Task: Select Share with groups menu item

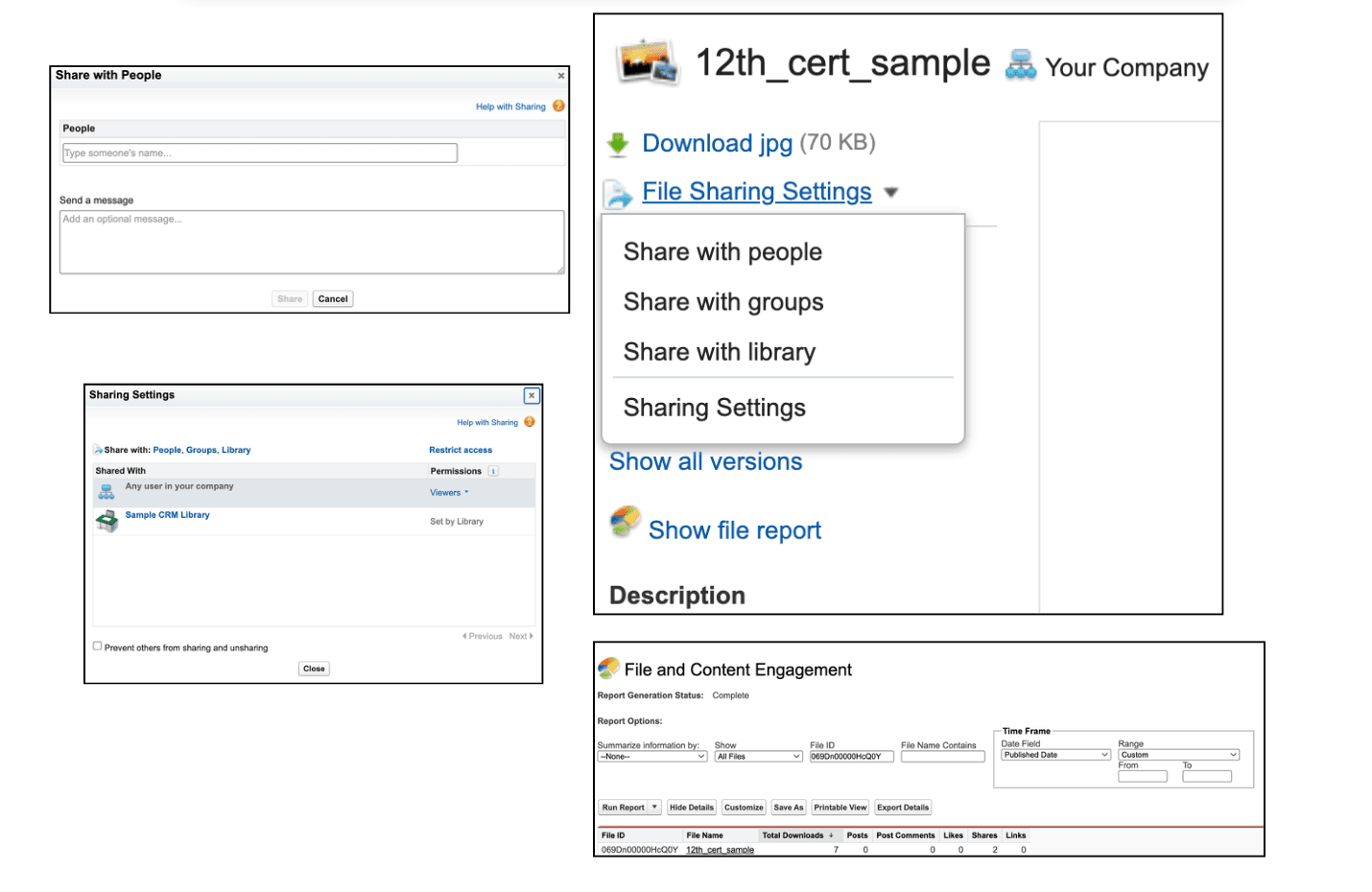Action: (x=723, y=302)
